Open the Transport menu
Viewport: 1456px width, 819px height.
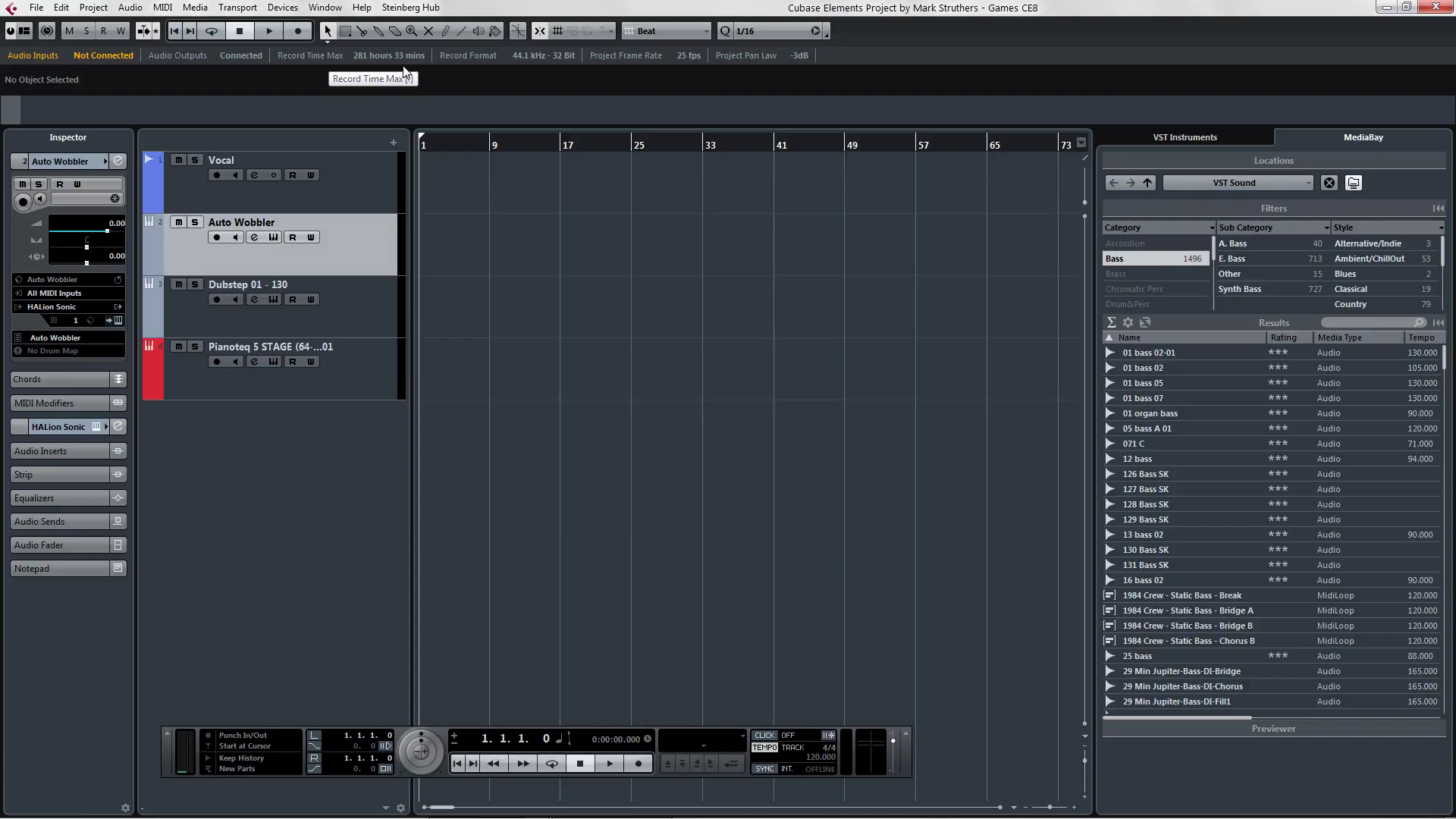[237, 7]
